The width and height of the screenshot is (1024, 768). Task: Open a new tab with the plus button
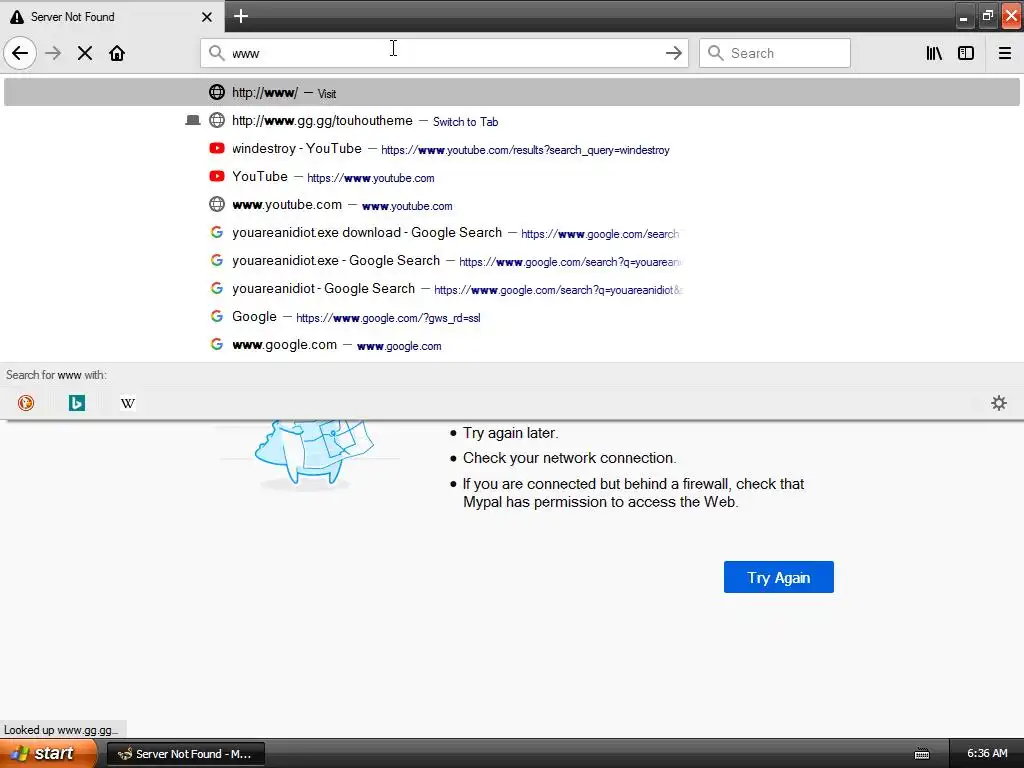point(240,16)
